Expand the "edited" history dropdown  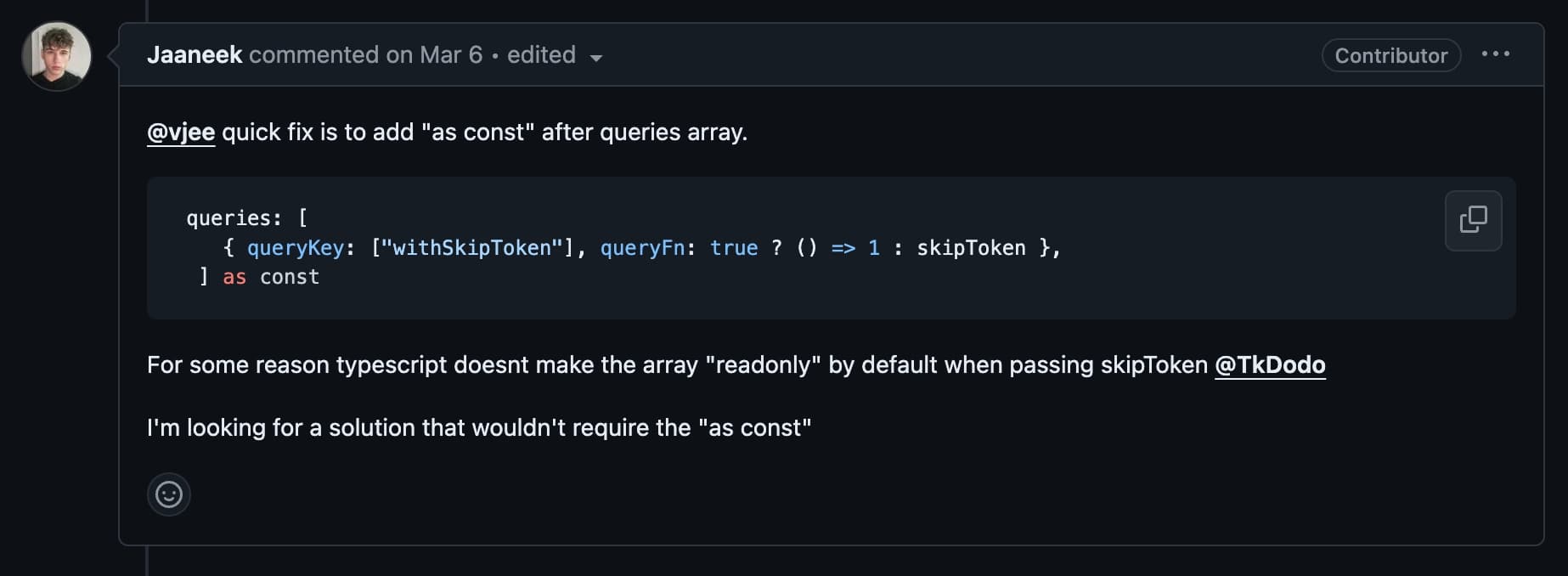pos(554,55)
